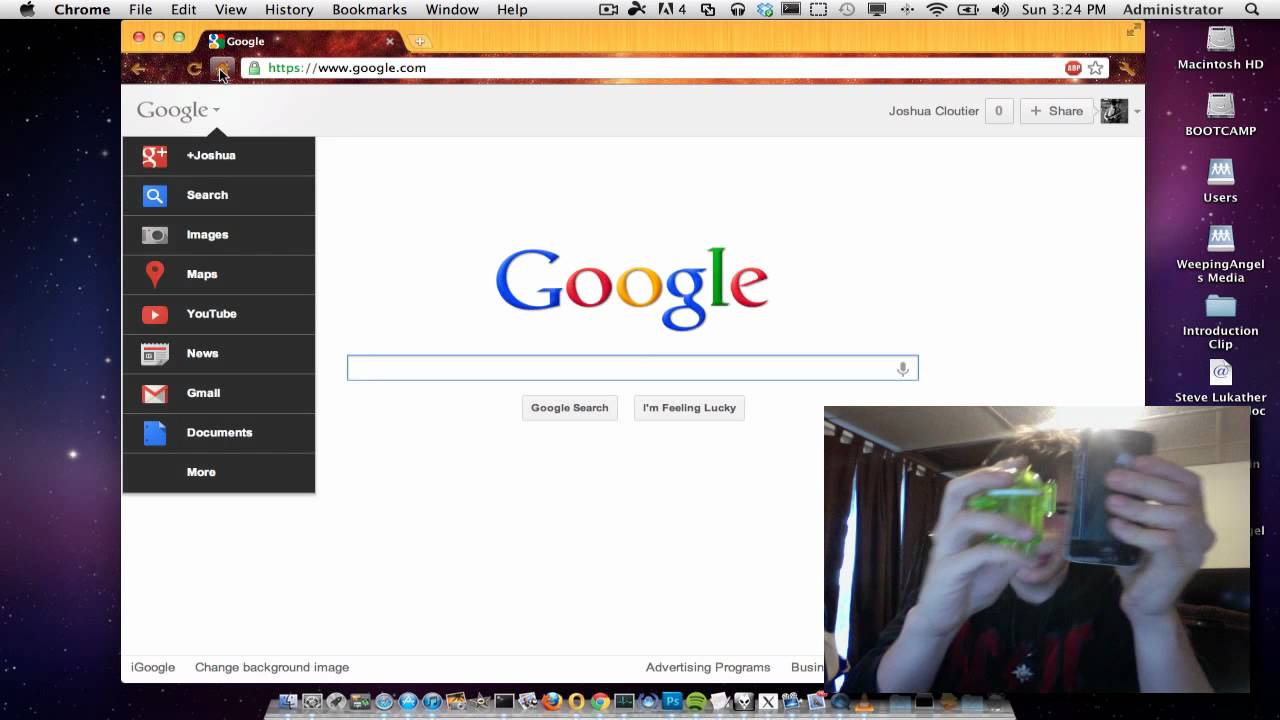Viewport: 1280px width, 720px height.
Task: Open the Bookmarks menu
Action: click(369, 9)
